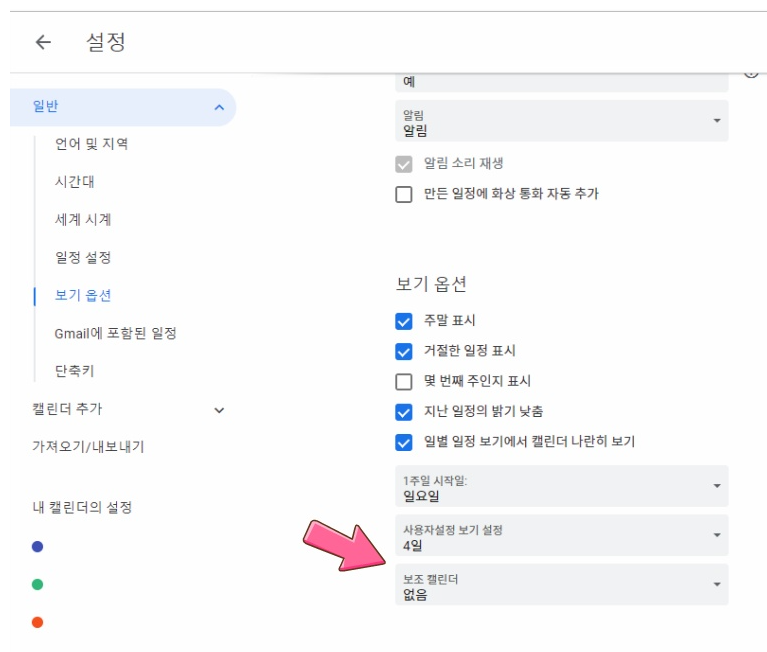This screenshot has height=652, width=767.
Task: Collapse the 일반 section chevron
Action: [219, 107]
